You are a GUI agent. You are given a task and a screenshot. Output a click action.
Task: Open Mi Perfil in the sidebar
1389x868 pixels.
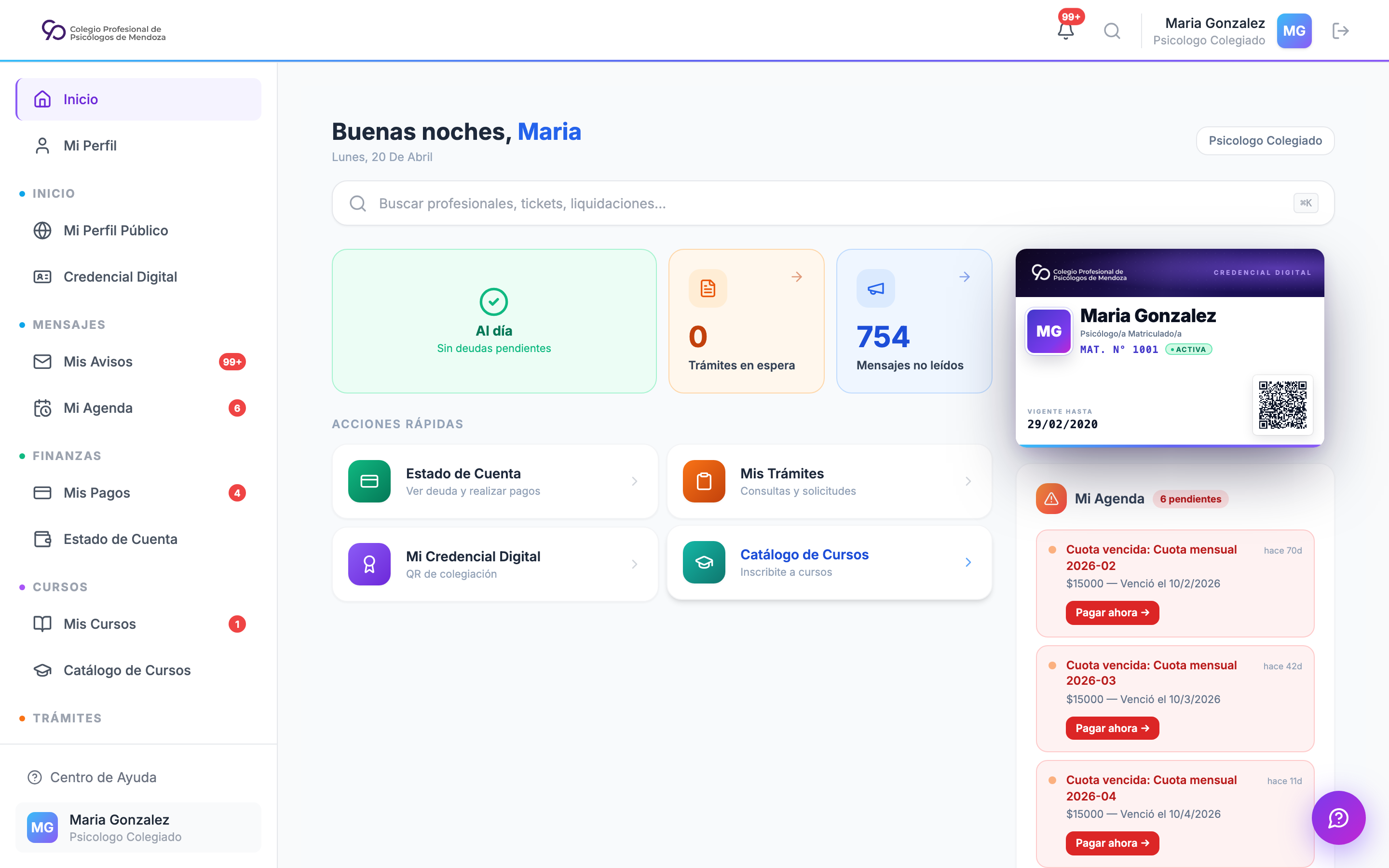coord(138,146)
